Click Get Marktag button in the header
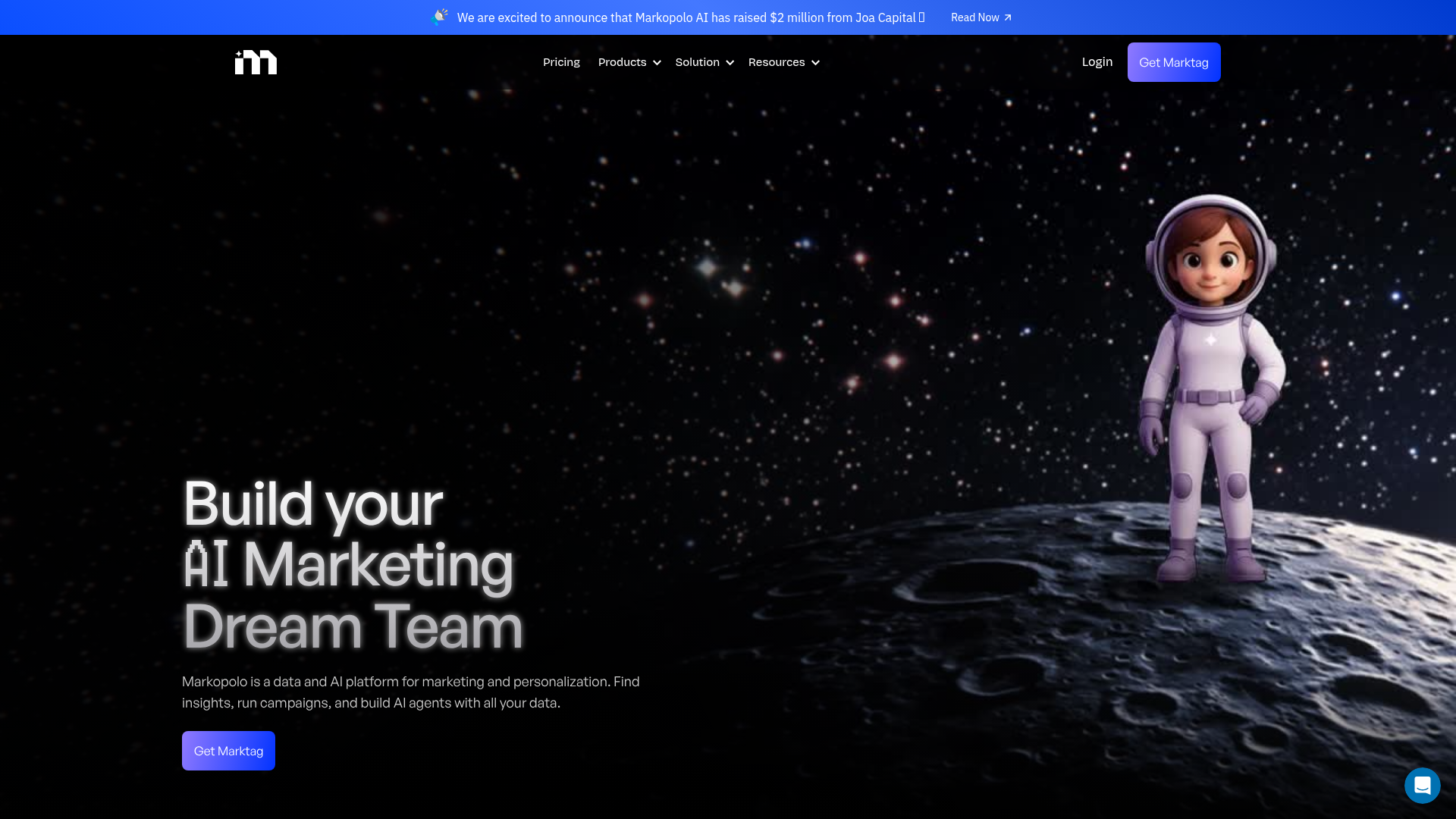The image size is (1456, 819). pos(1174,62)
